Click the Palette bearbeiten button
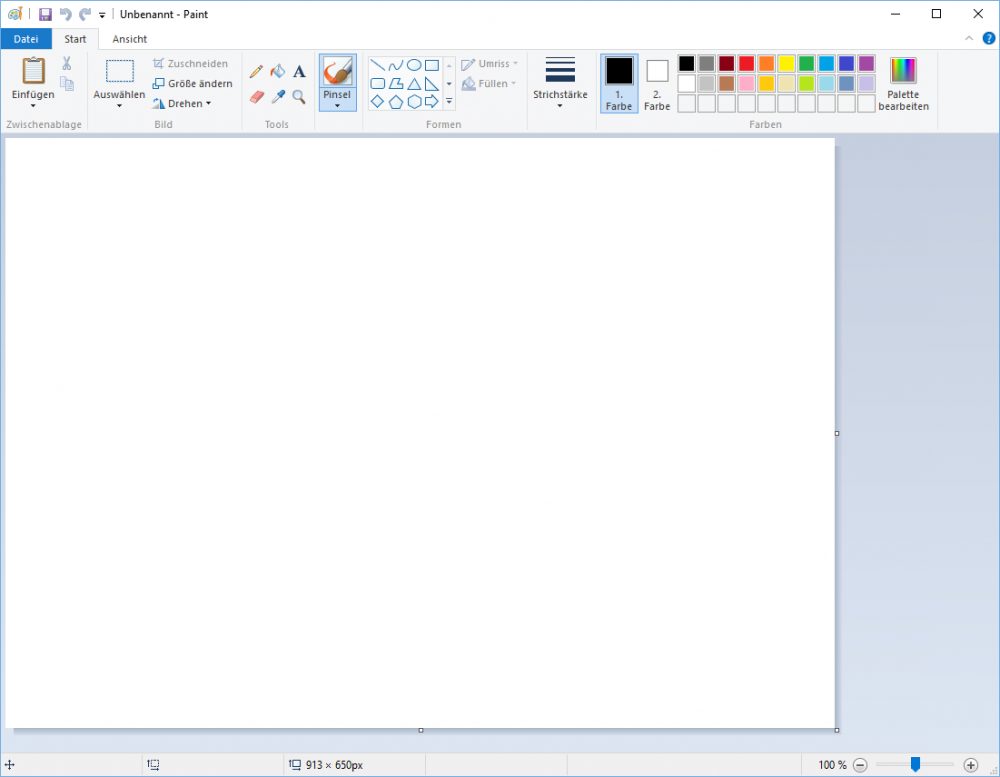Image resolution: width=1000 pixels, height=777 pixels. 903,84
